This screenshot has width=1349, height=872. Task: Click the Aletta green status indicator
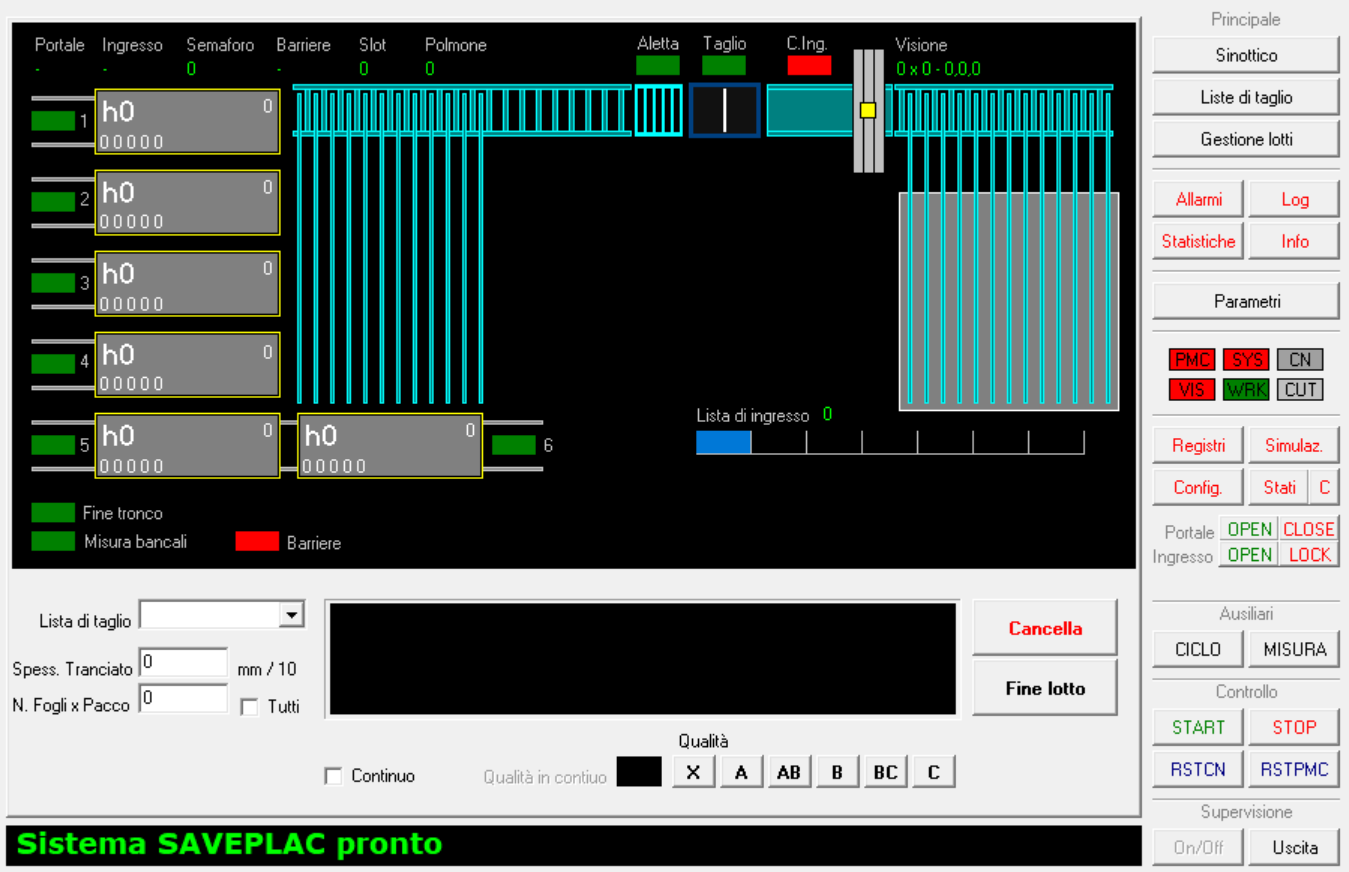click(658, 65)
